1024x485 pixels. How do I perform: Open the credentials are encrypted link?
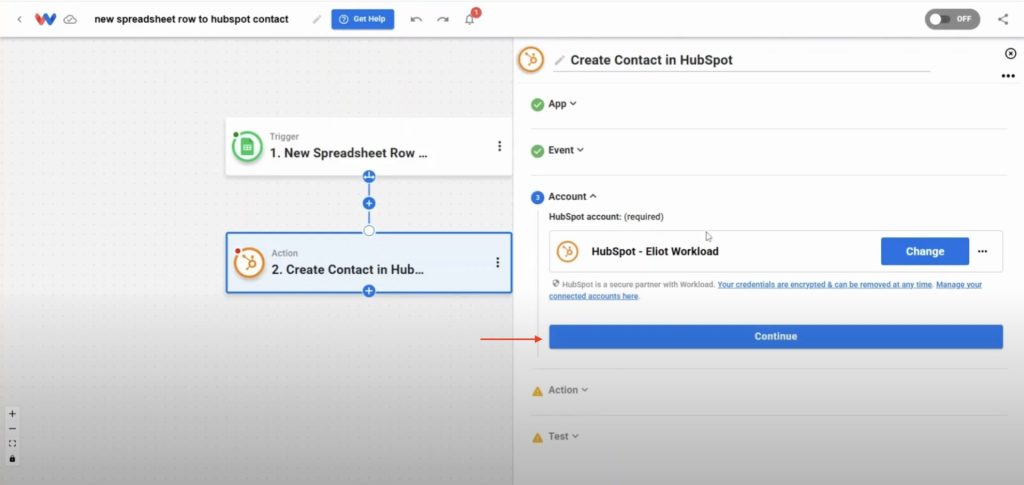(826, 285)
